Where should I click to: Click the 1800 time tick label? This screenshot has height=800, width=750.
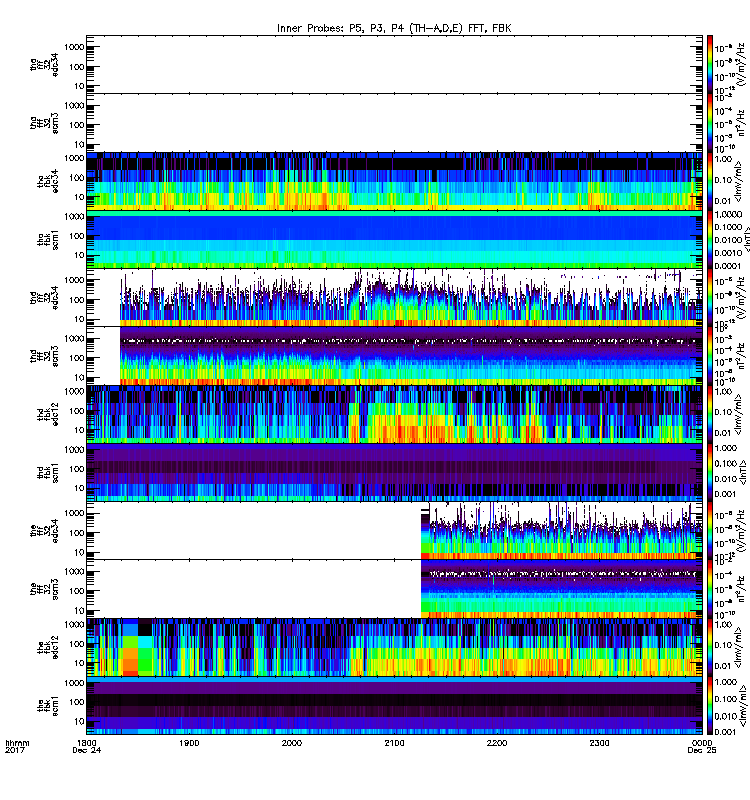tap(87, 743)
